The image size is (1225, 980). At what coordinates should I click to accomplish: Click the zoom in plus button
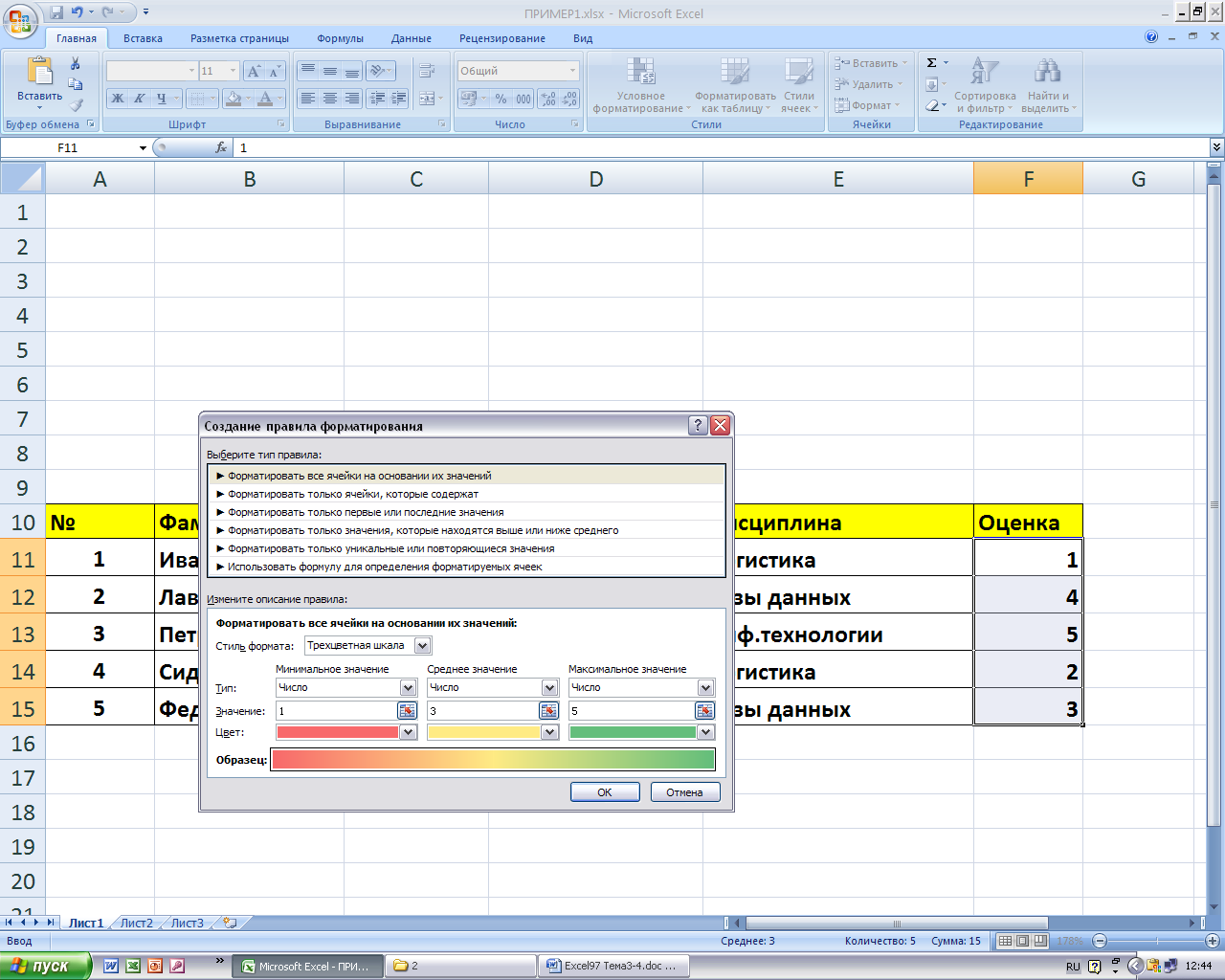(1213, 941)
